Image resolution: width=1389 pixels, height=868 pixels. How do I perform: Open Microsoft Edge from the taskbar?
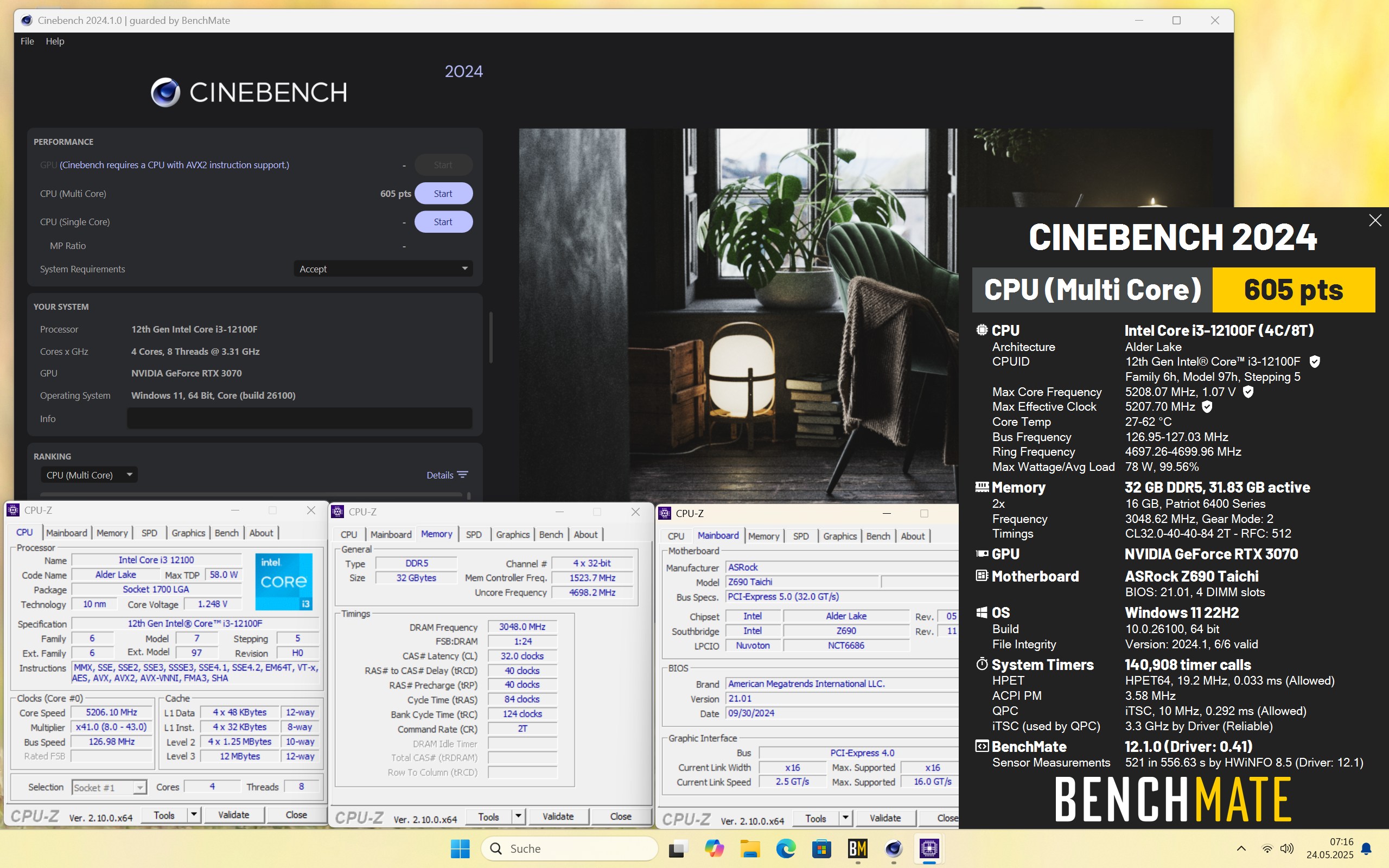(x=786, y=848)
